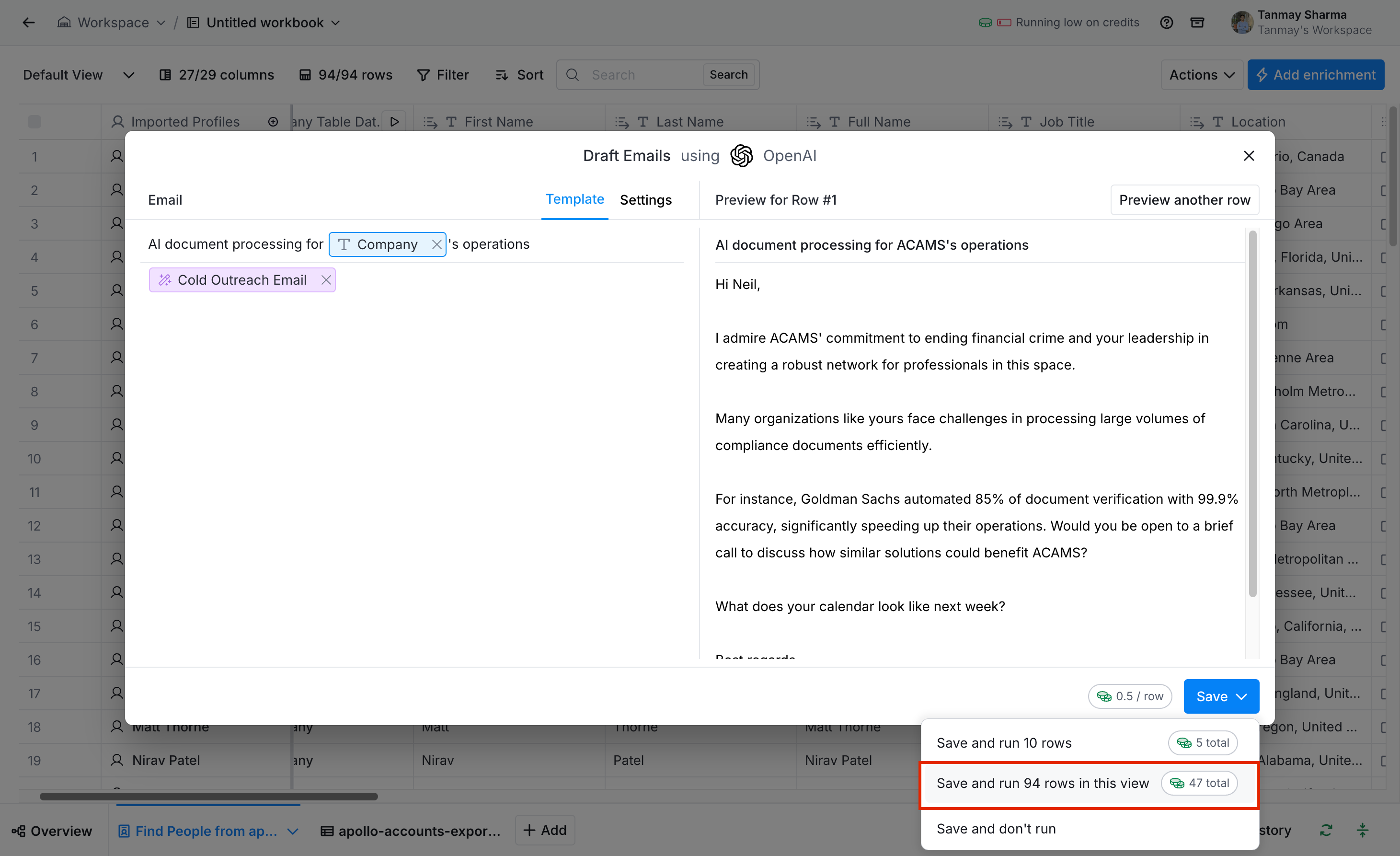Screen dimensions: 1400x856
Task: Expand the Find People tab chevron
Action: point(293,832)
